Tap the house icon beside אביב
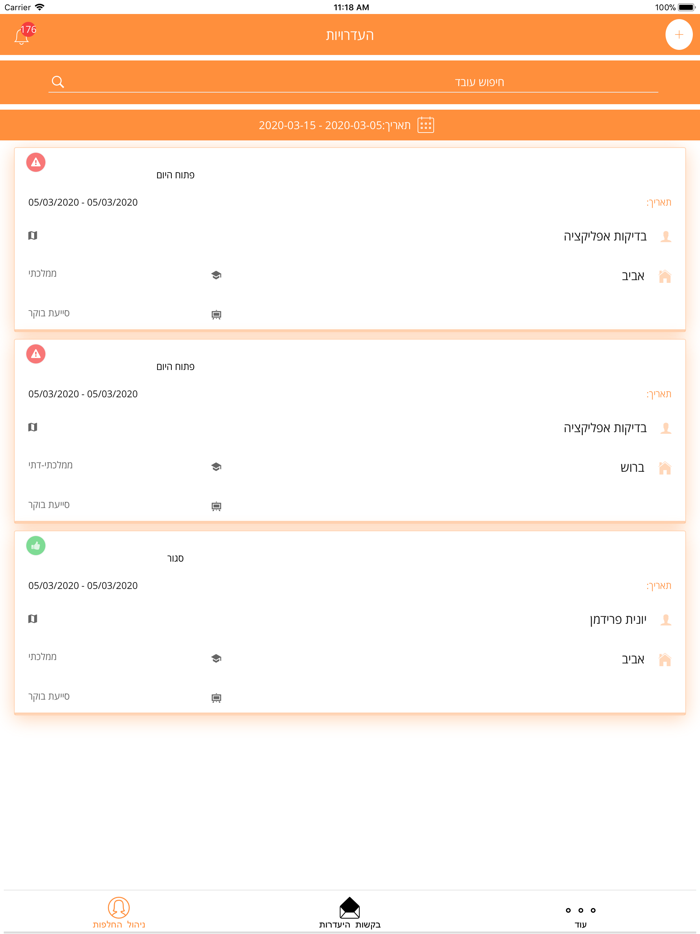The image size is (700, 934). 665,276
